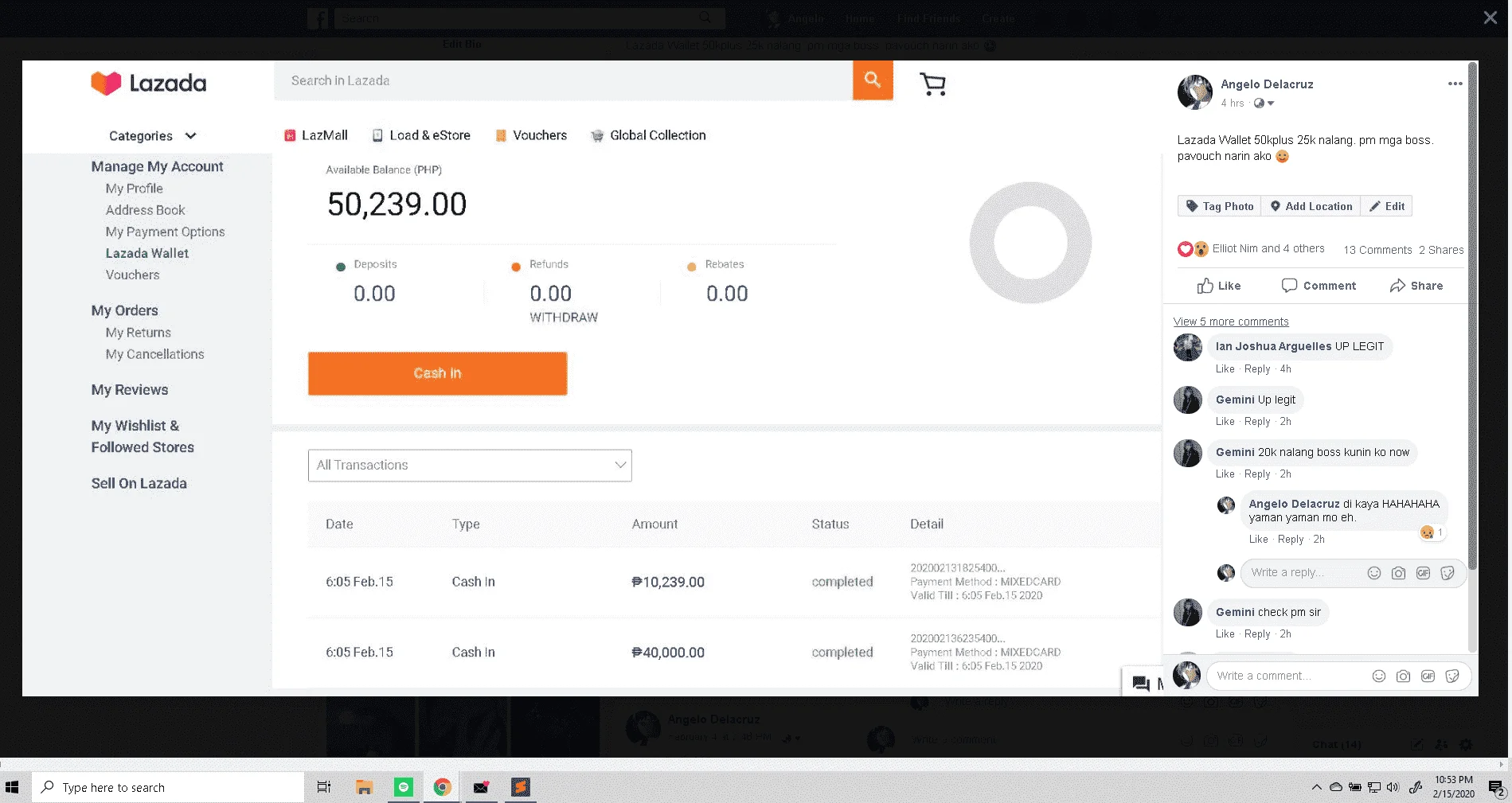Expand View 5 more comments
The image size is (1512, 803).
[x=1231, y=322]
